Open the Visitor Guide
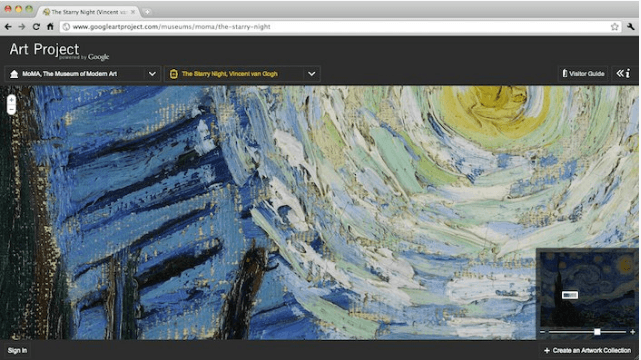The width and height of the screenshot is (641, 360). tap(583, 74)
